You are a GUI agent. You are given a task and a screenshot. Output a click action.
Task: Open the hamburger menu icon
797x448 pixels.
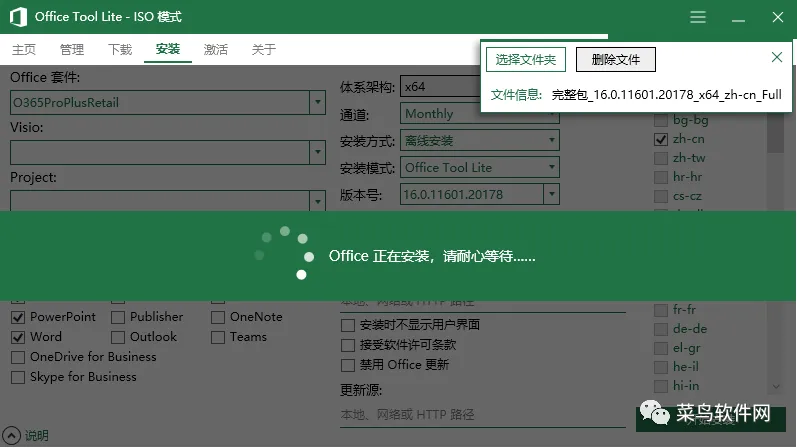[x=697, y=17]
